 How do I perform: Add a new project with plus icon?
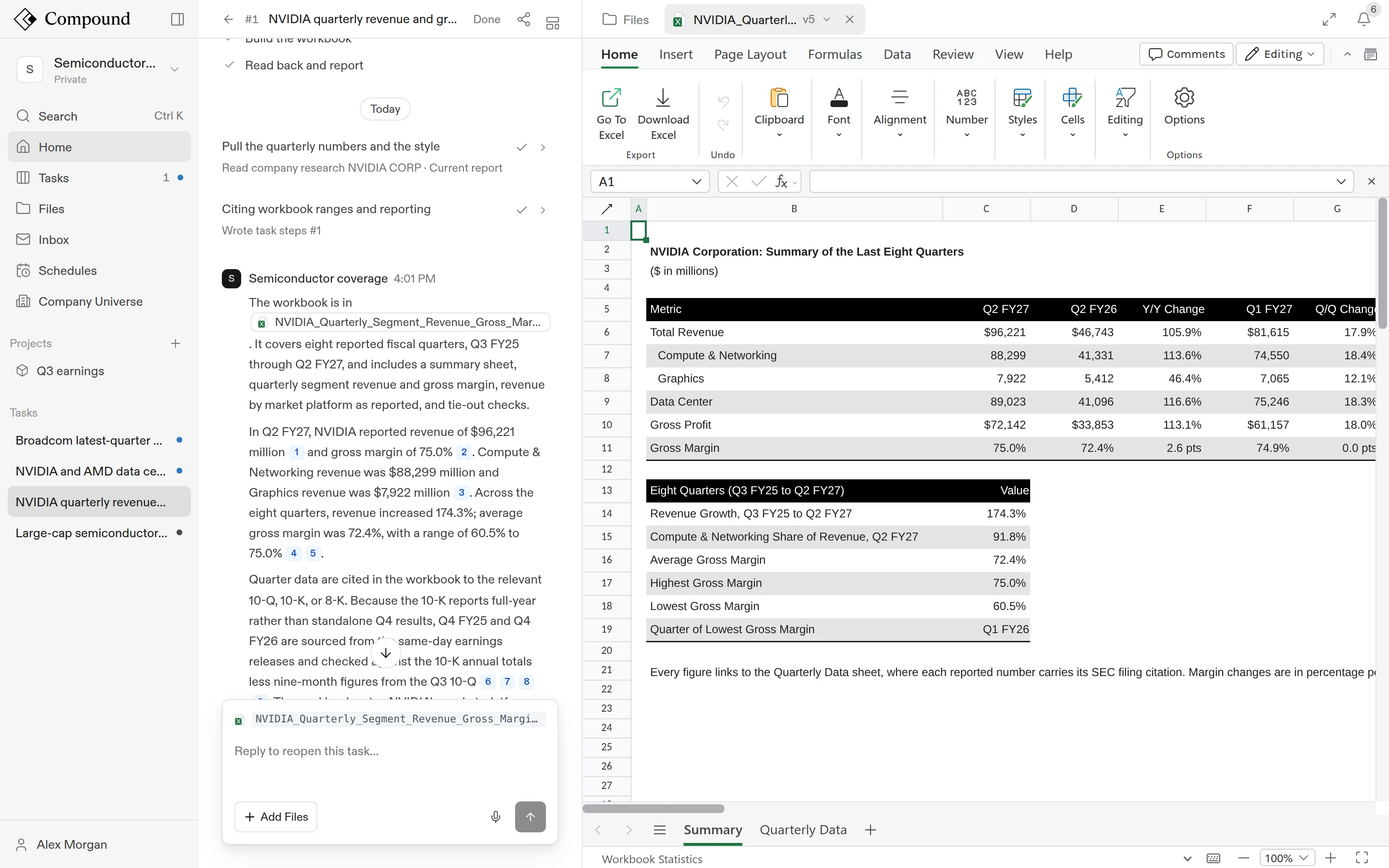(176, 343)
